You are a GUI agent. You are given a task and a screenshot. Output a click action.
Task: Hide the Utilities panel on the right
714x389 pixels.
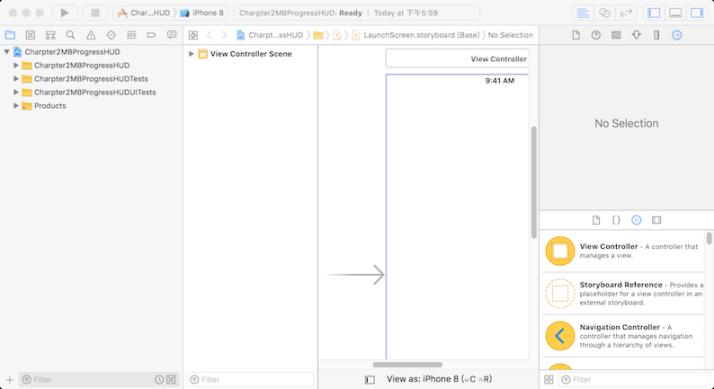[697, 13]
